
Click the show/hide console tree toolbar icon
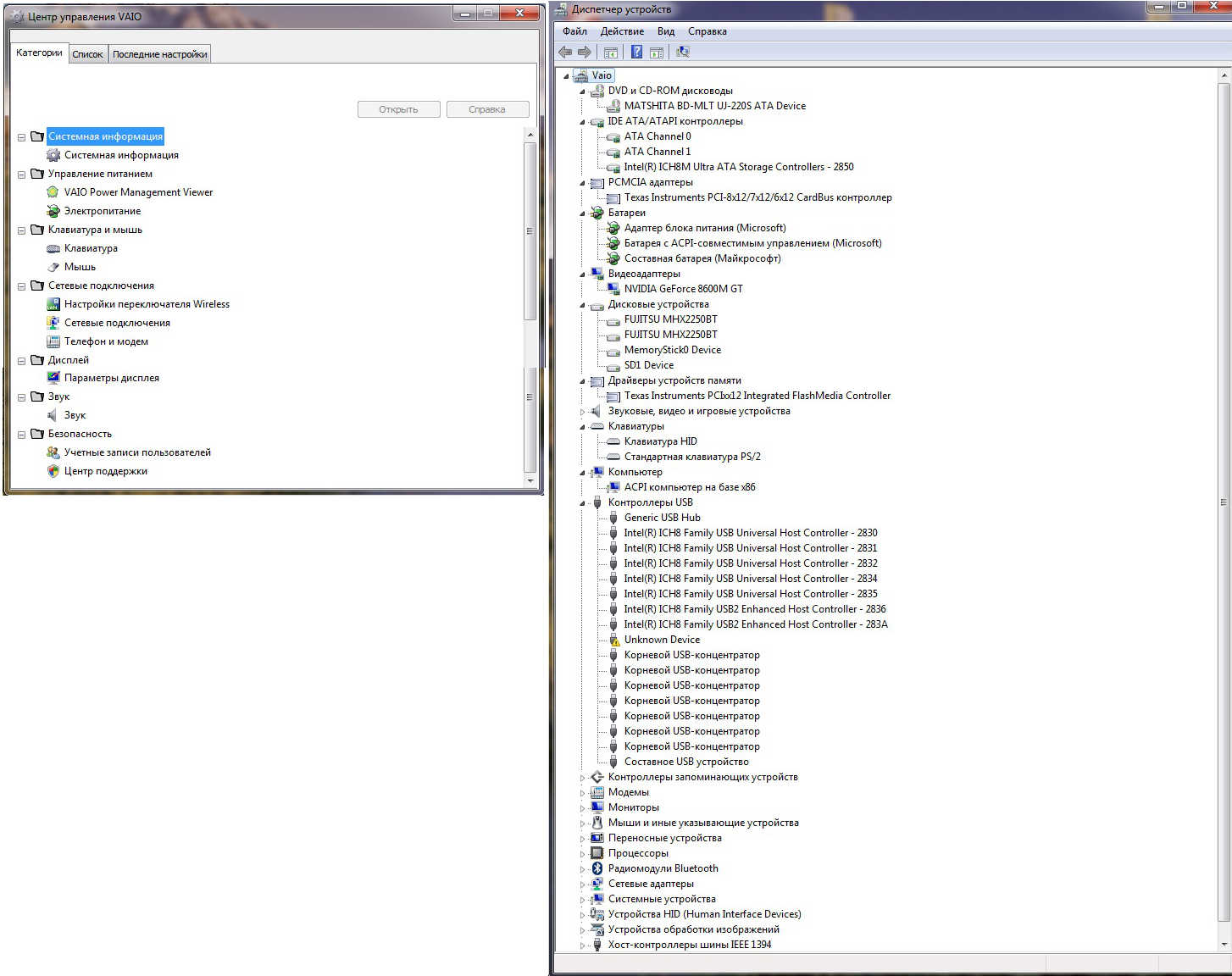pos(610,52)
